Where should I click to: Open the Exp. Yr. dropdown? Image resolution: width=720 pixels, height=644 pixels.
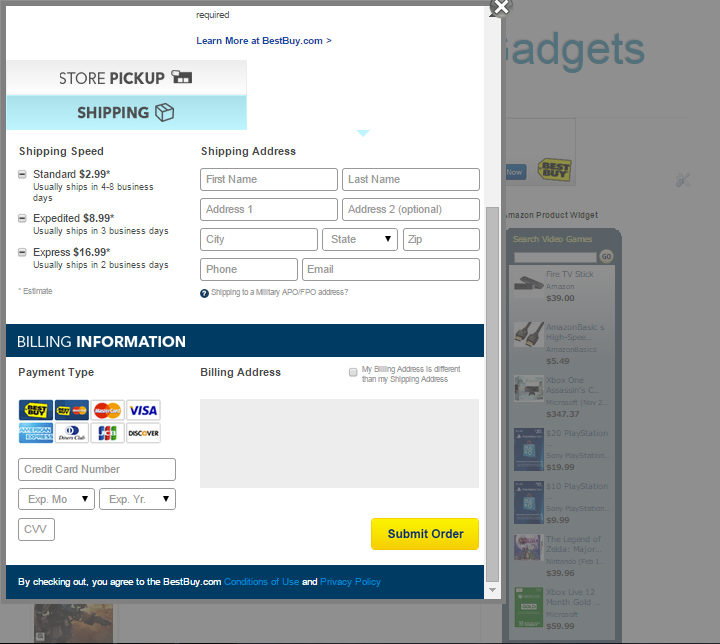pos(137,499)
